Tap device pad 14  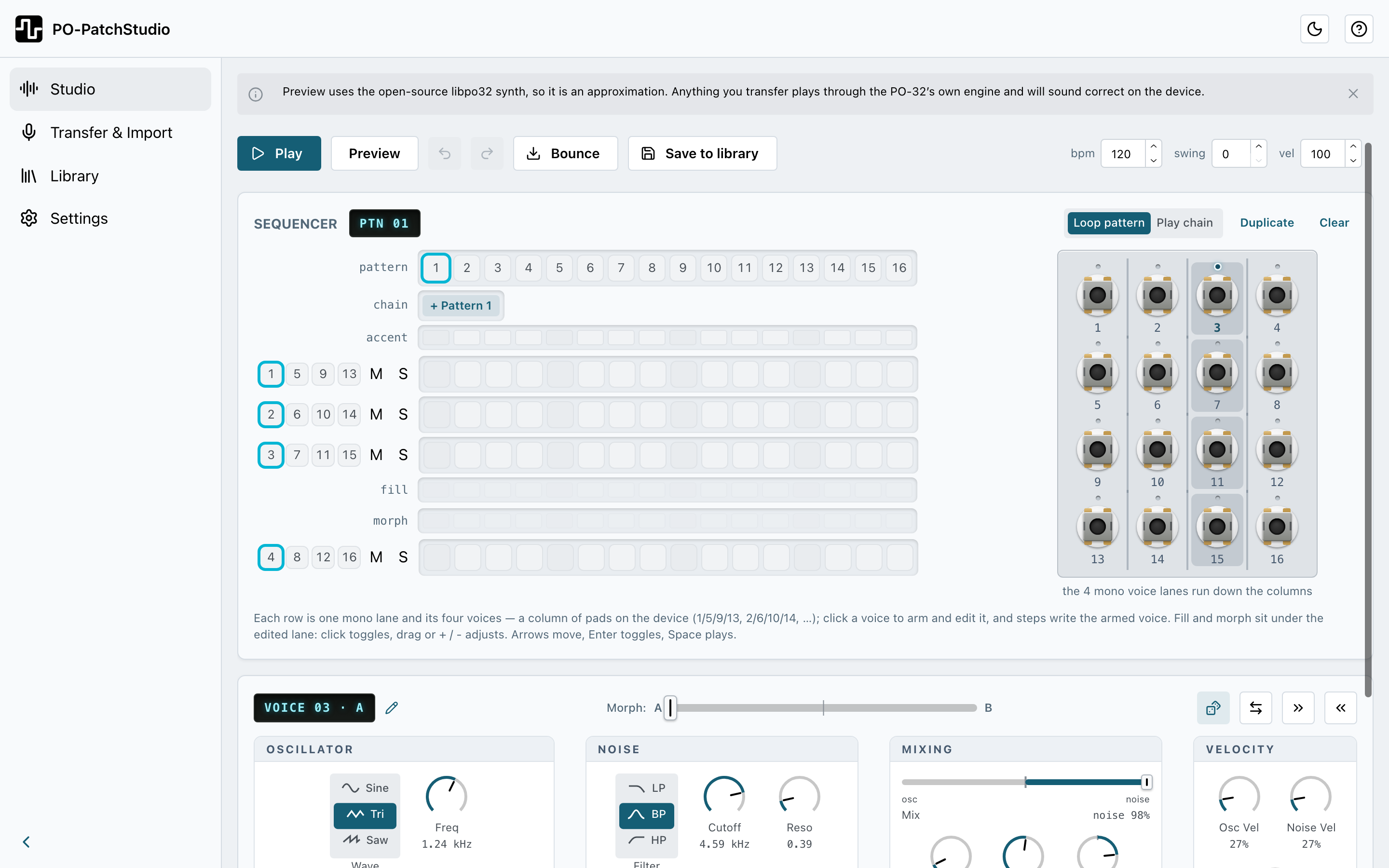click(x=1157, y=527)
